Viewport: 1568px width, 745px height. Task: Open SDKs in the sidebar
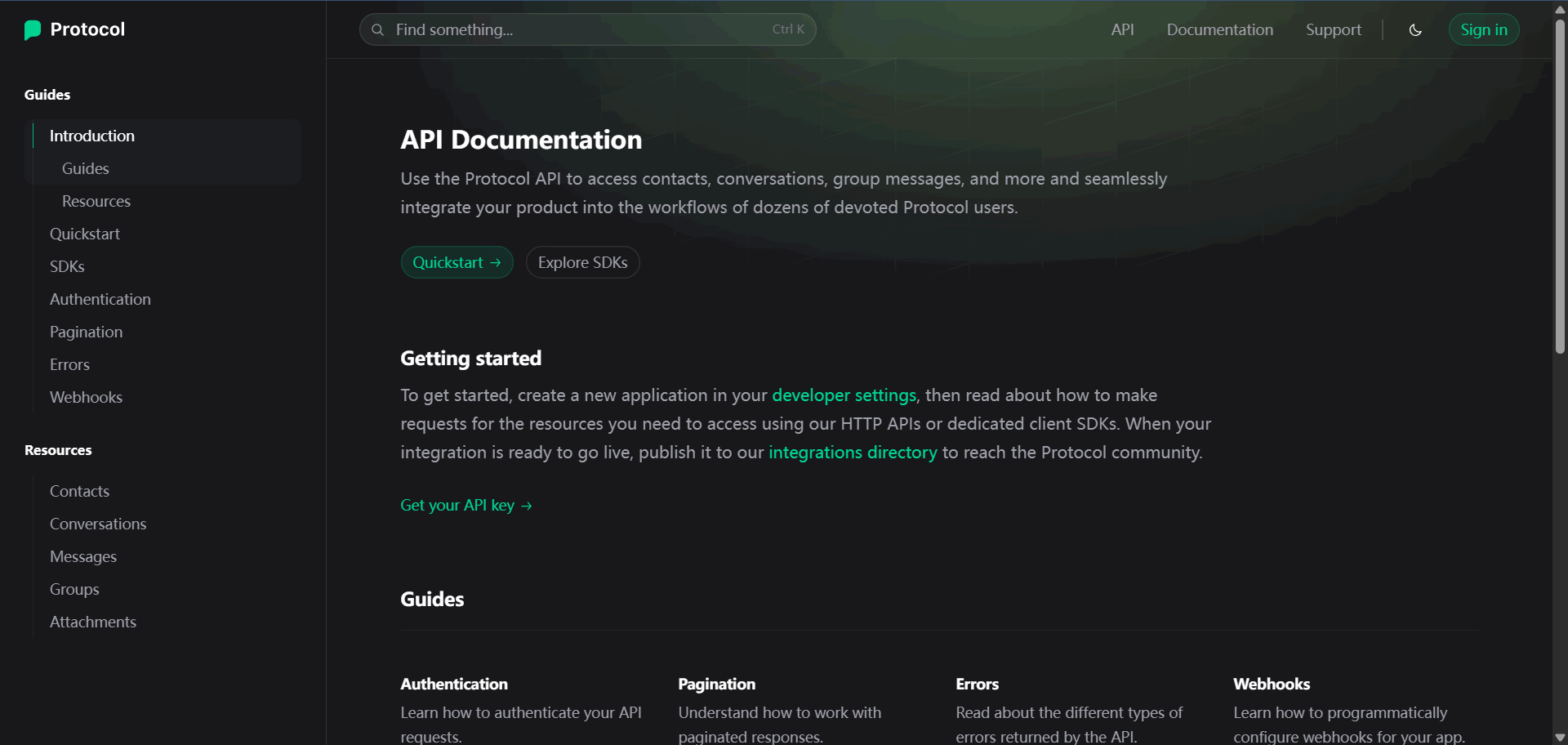tap(67, 266)
